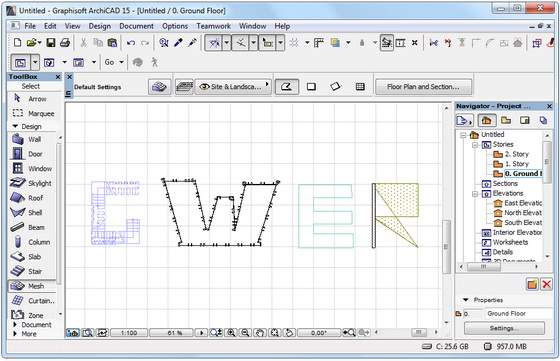Viewport: 560px width, 361px height.
Task: Click the 0,00° orientation button
Action: (319, 333)
